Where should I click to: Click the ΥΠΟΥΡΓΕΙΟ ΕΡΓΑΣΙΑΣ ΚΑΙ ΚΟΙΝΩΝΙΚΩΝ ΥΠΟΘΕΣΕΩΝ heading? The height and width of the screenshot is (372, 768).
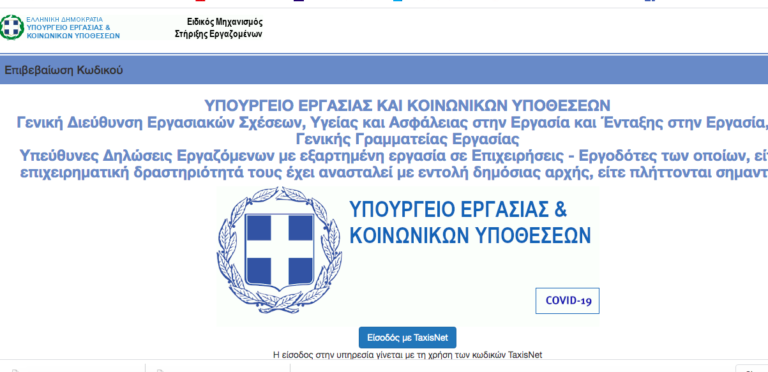407,105
